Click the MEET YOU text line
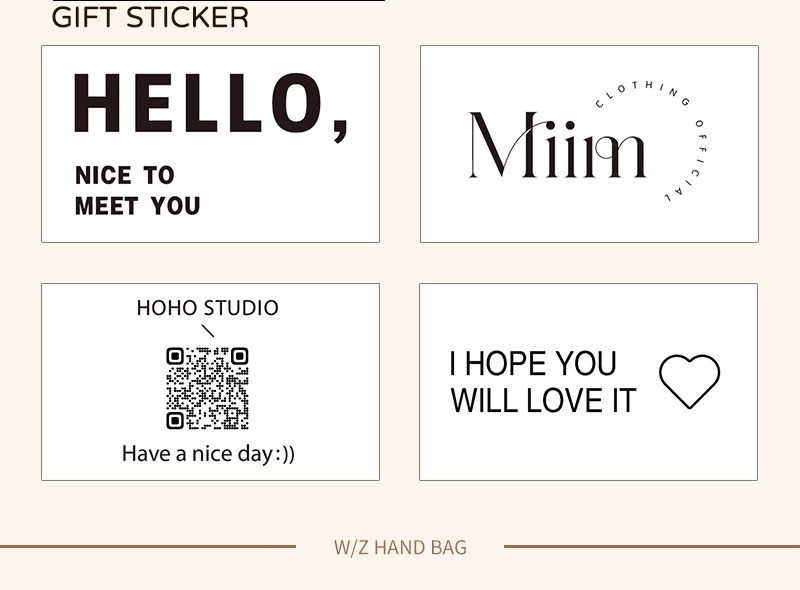 click(x=137, y=206)
